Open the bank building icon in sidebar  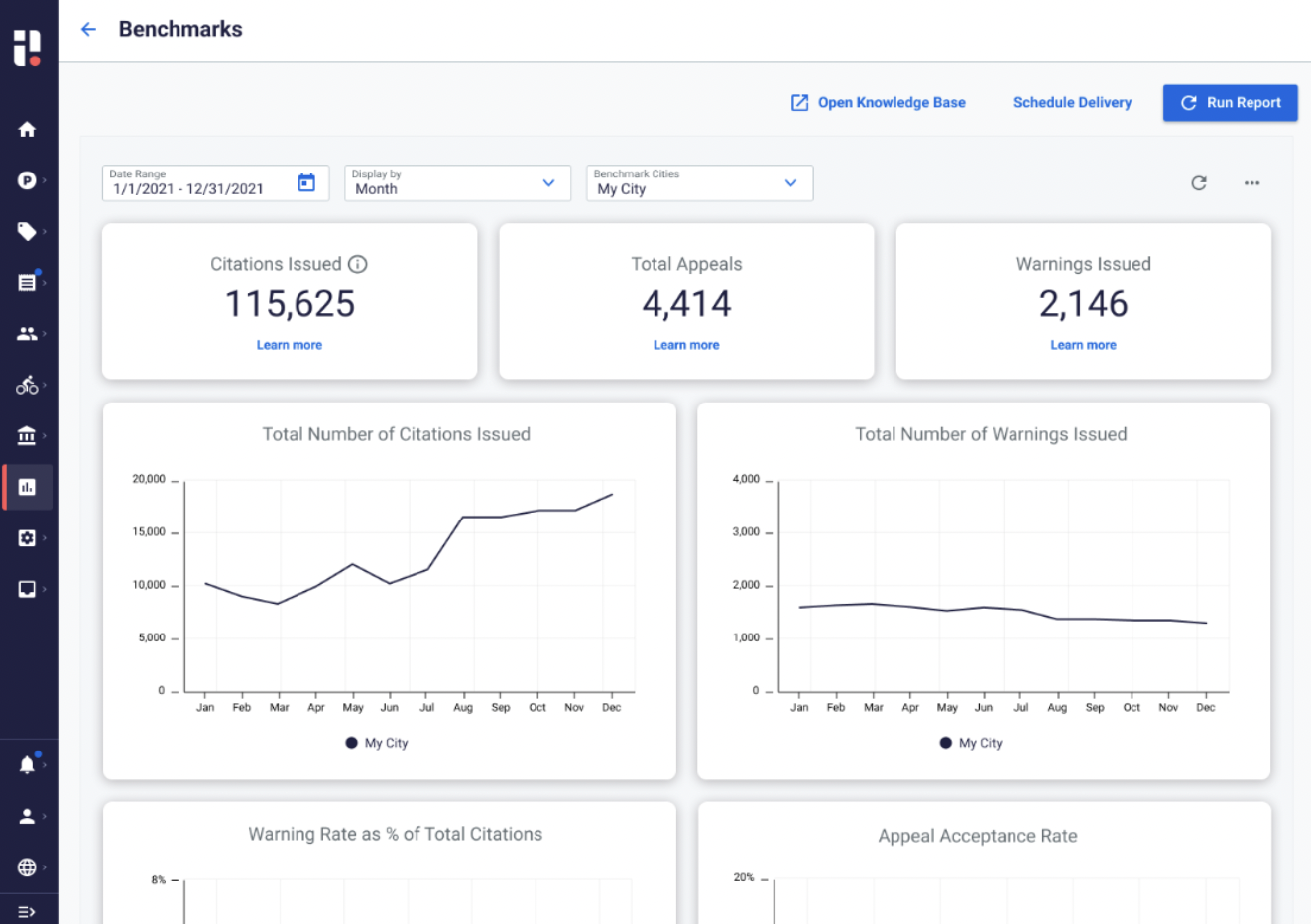(27, 435)
